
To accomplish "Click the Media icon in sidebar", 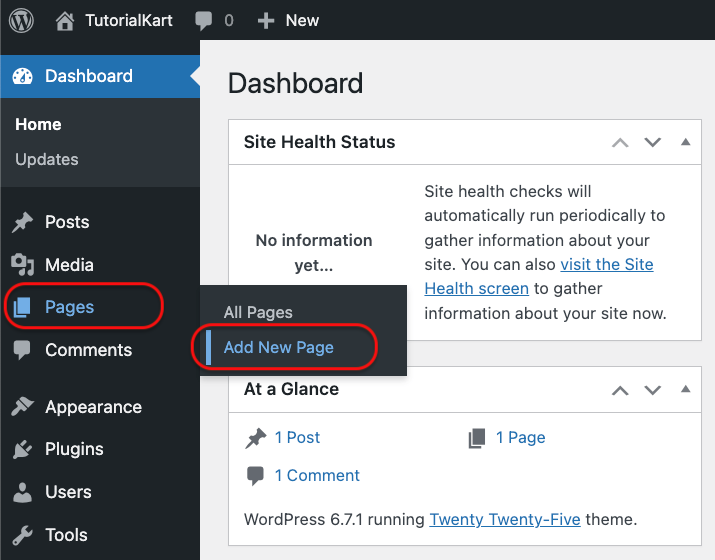I will click(22, 264).
